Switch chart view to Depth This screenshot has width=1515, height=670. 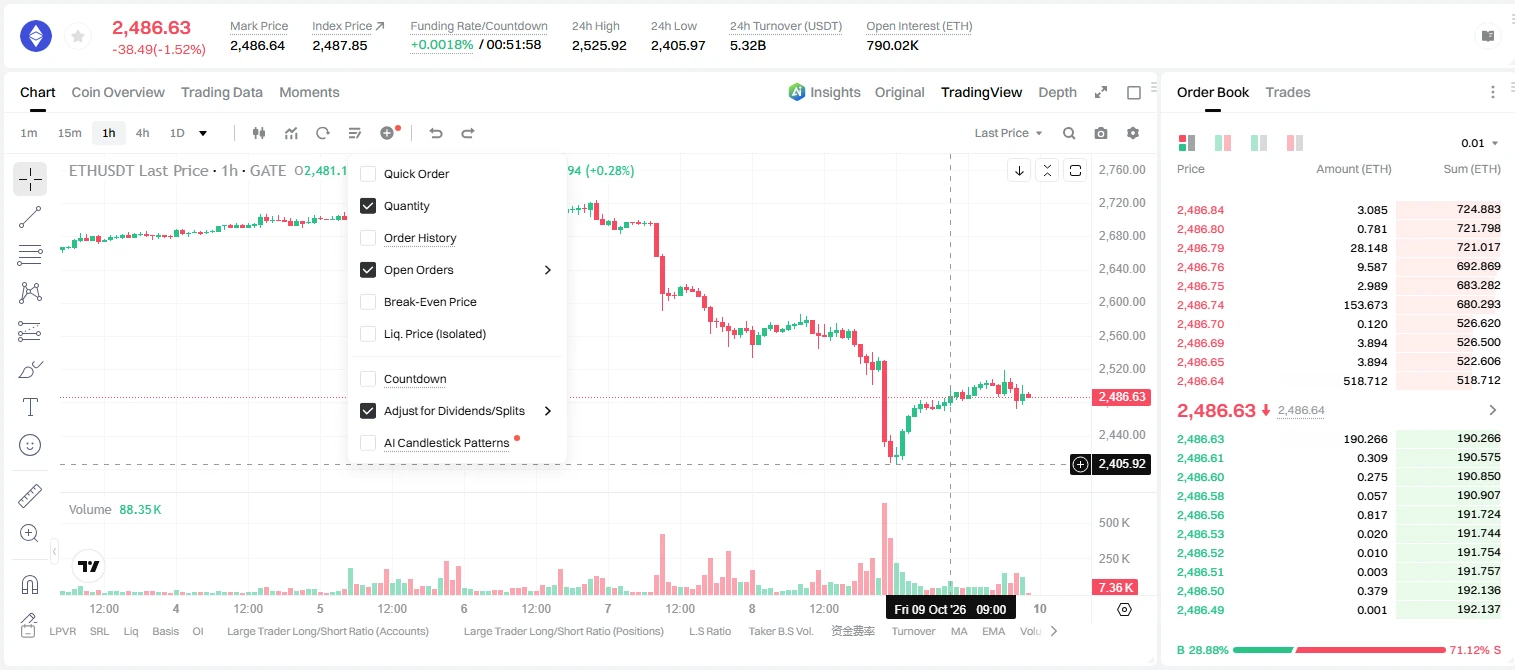(1057, 92)
